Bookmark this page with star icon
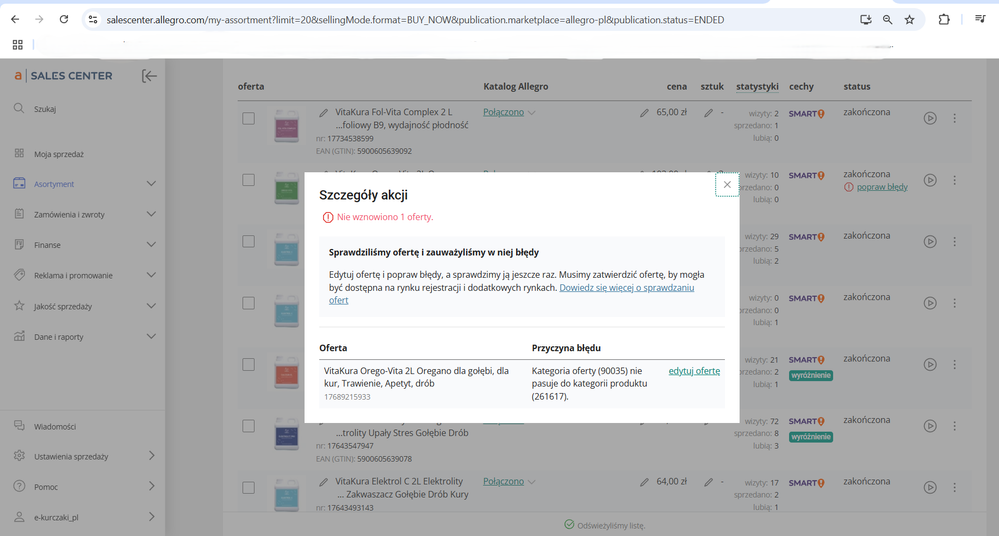The image size is (999, 536). (909, 19)
